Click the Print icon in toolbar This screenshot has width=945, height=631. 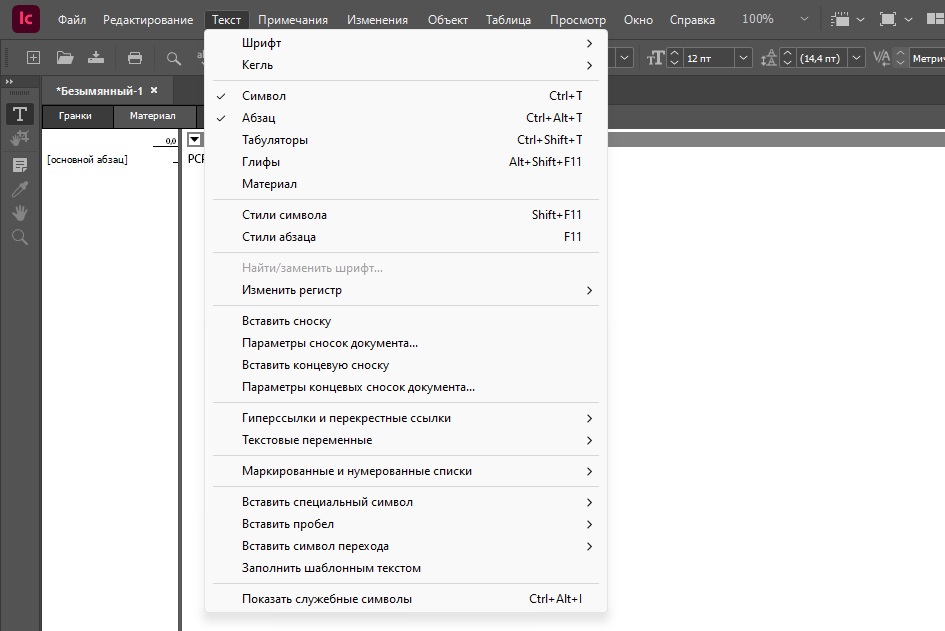pos(135,58)
